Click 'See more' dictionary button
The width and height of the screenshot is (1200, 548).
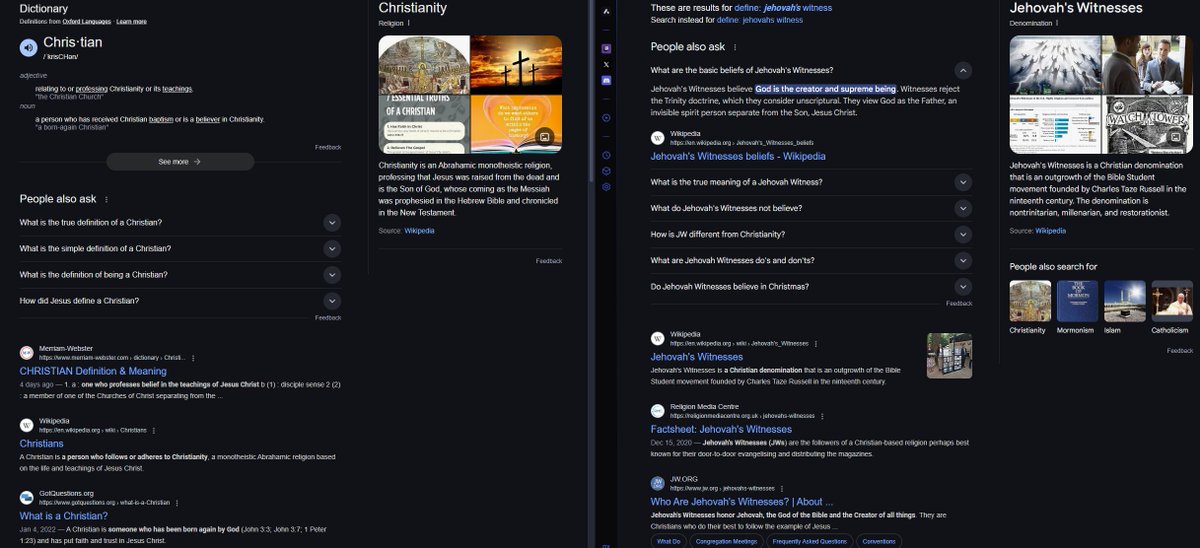click(180, 161)
